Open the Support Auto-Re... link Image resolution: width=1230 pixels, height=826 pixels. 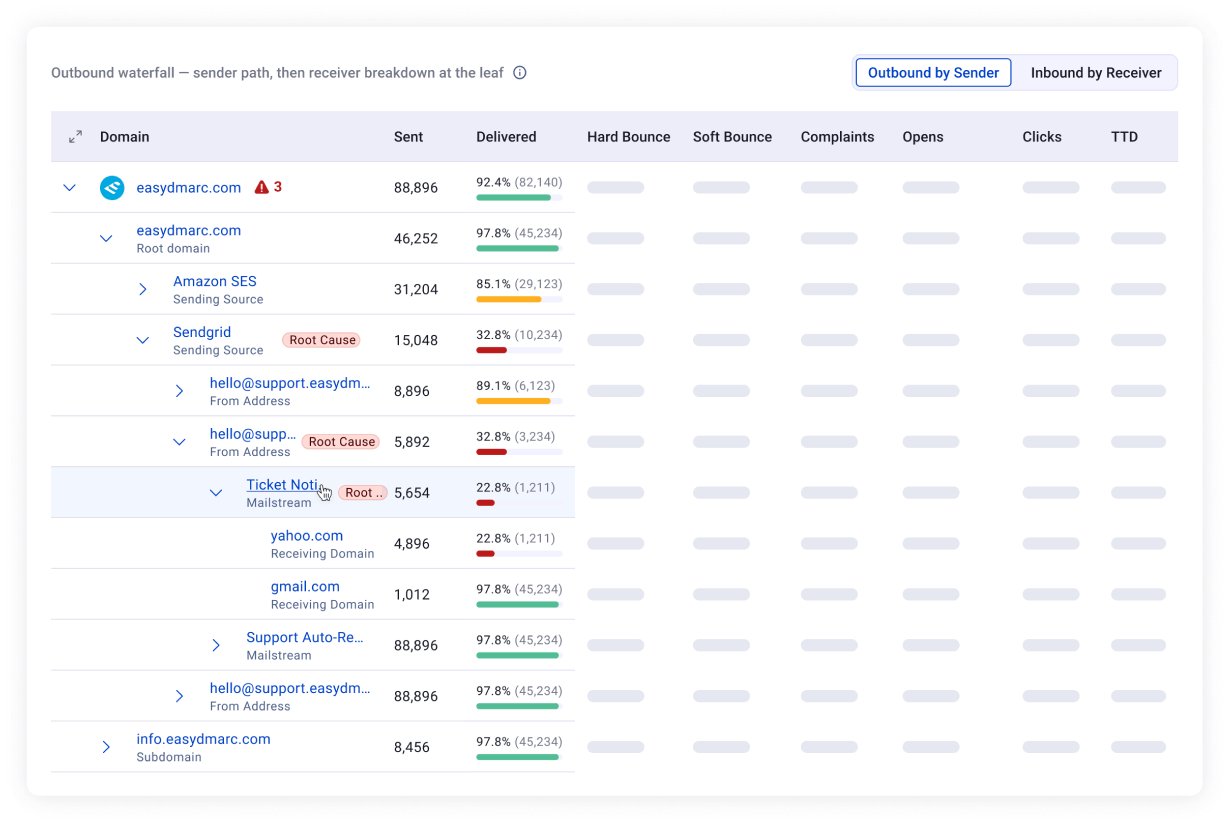coord(305,637)
